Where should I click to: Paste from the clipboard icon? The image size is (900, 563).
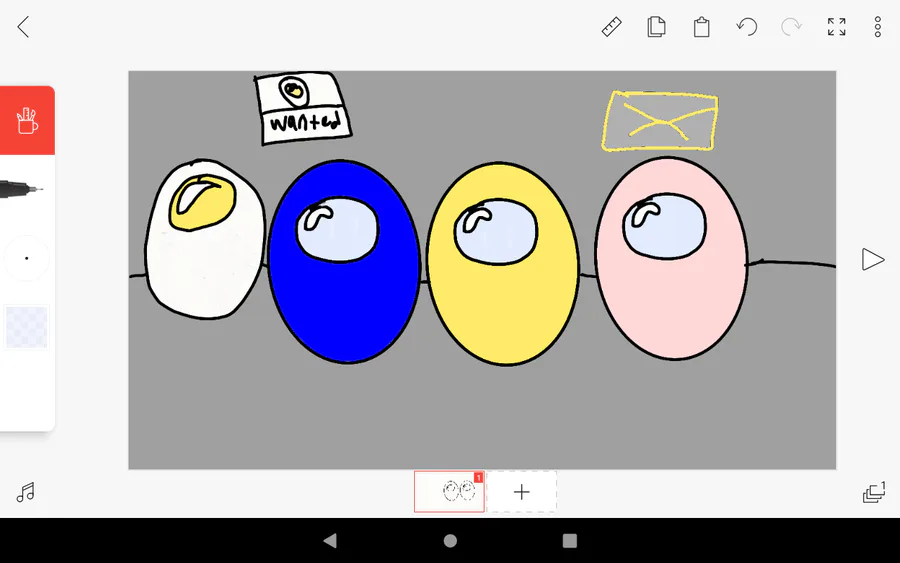[701, 27]
